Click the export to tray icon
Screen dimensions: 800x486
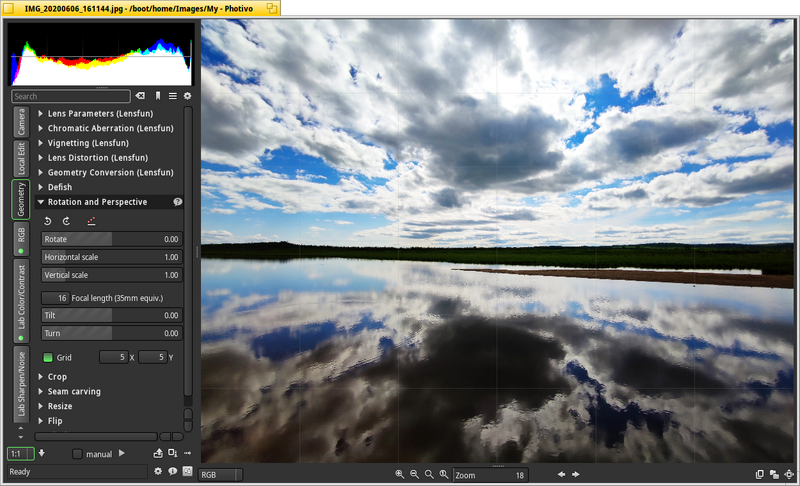tap(158, 453)
